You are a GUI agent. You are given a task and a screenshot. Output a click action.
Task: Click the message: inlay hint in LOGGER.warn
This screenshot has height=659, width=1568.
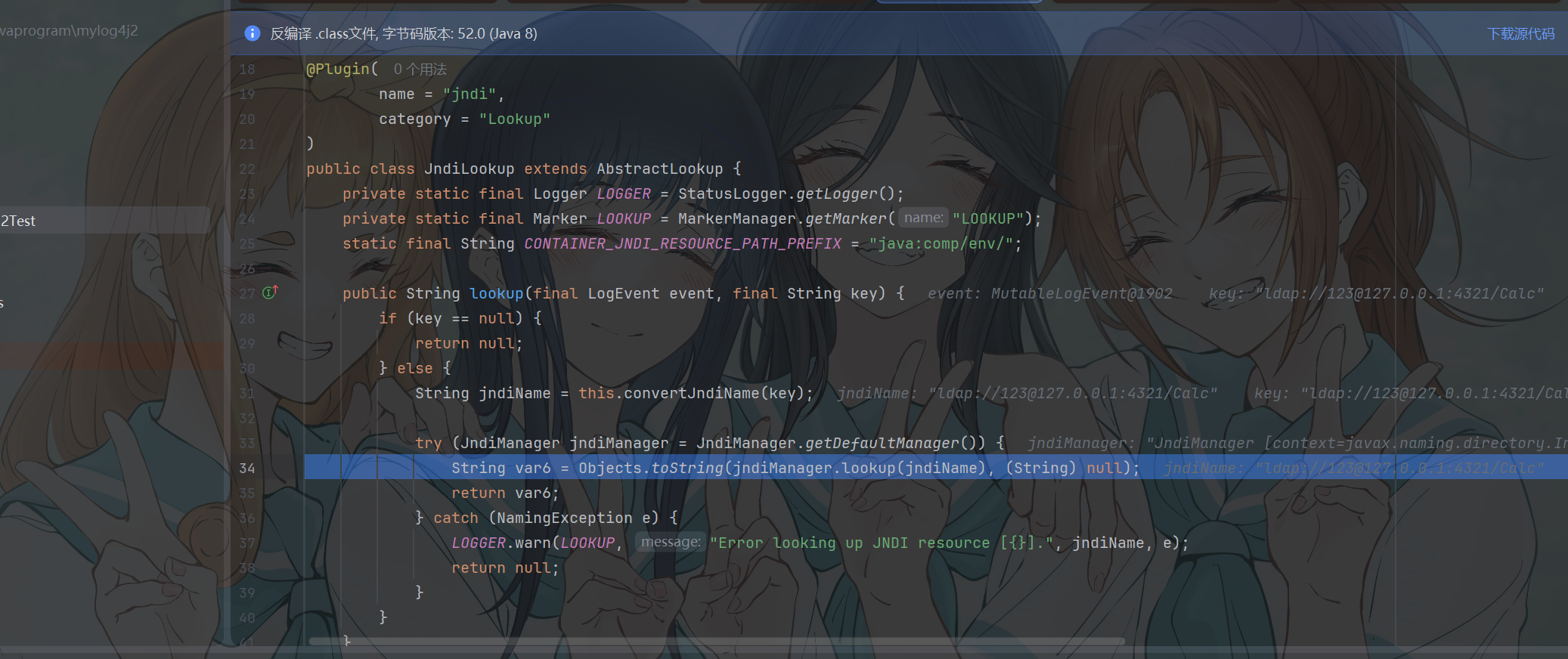pos(671,542)
